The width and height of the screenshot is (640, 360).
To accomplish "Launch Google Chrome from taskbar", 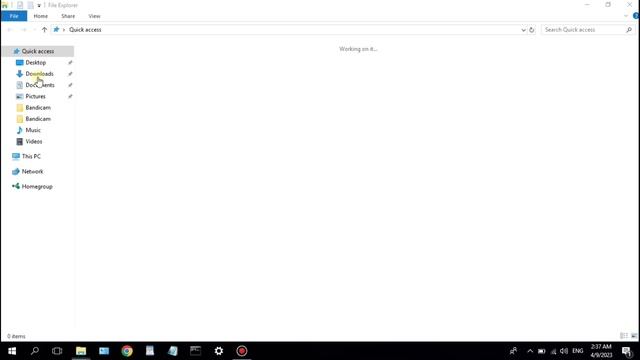I will (x=127, y=351).
